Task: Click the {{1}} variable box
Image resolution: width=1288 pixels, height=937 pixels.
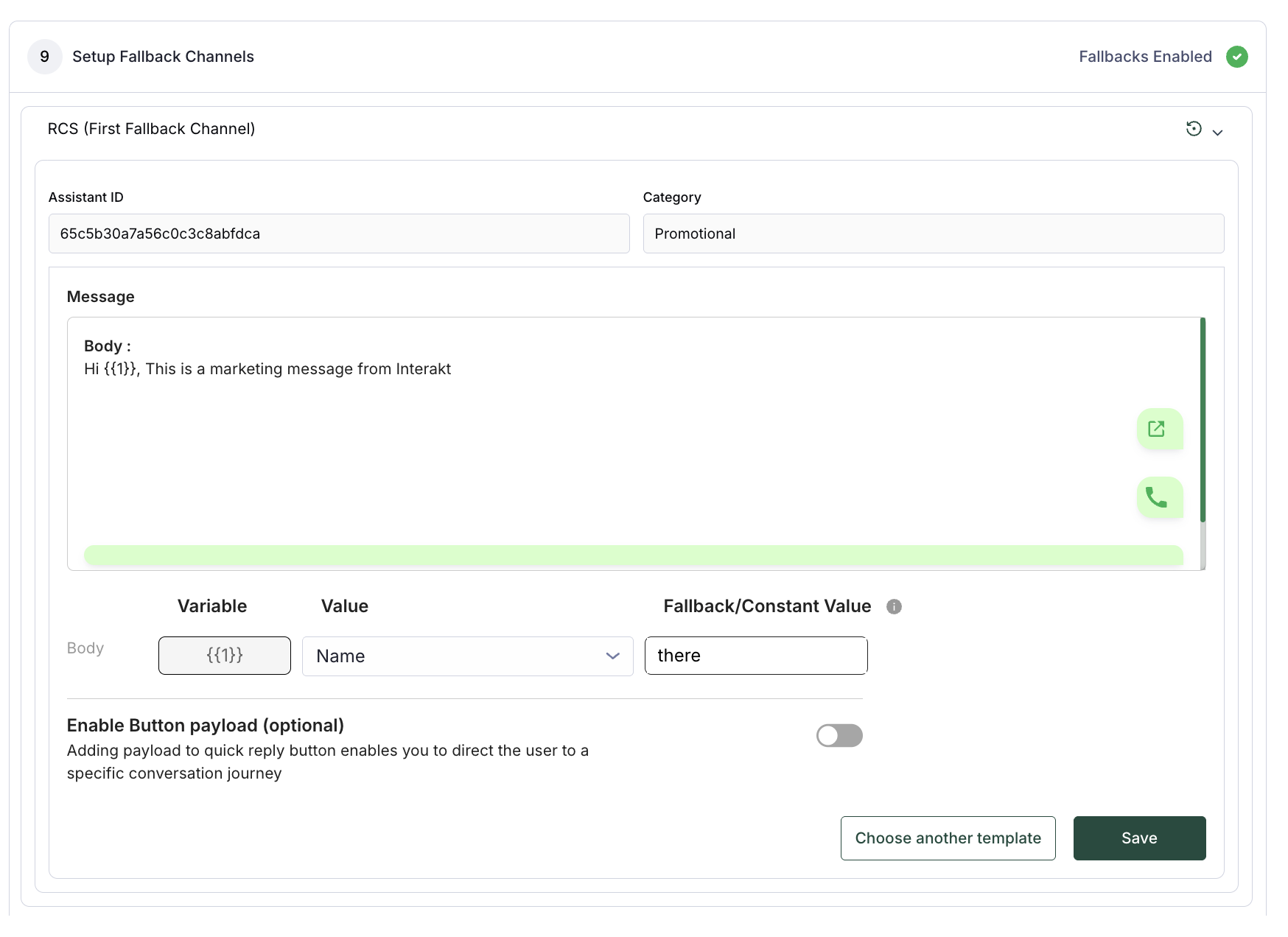Action: click(224, 656)
